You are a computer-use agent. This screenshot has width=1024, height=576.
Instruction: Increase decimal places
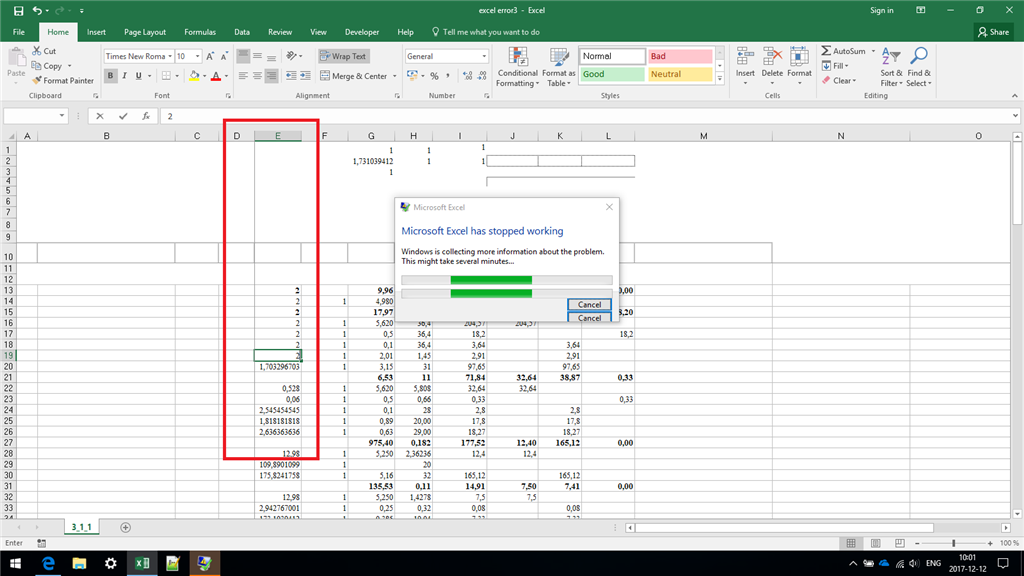[x=468, y=76]
